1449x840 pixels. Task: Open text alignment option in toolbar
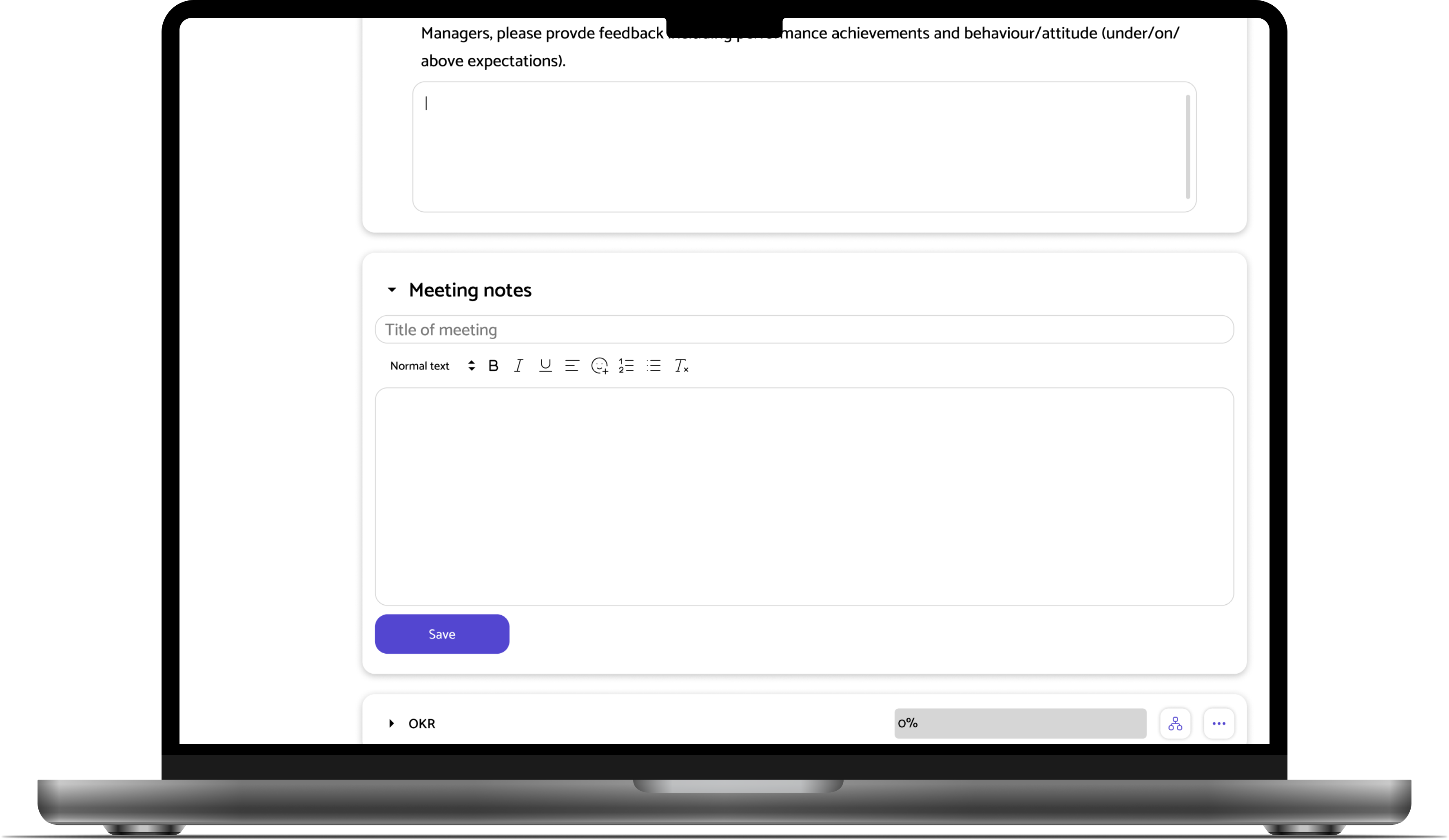[x=572, y=366]
